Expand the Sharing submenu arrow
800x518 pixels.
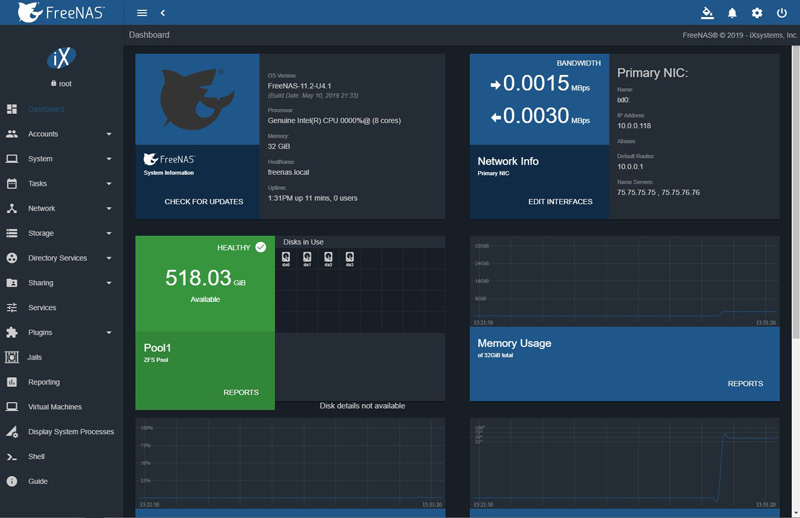click(x=109, y=283)
